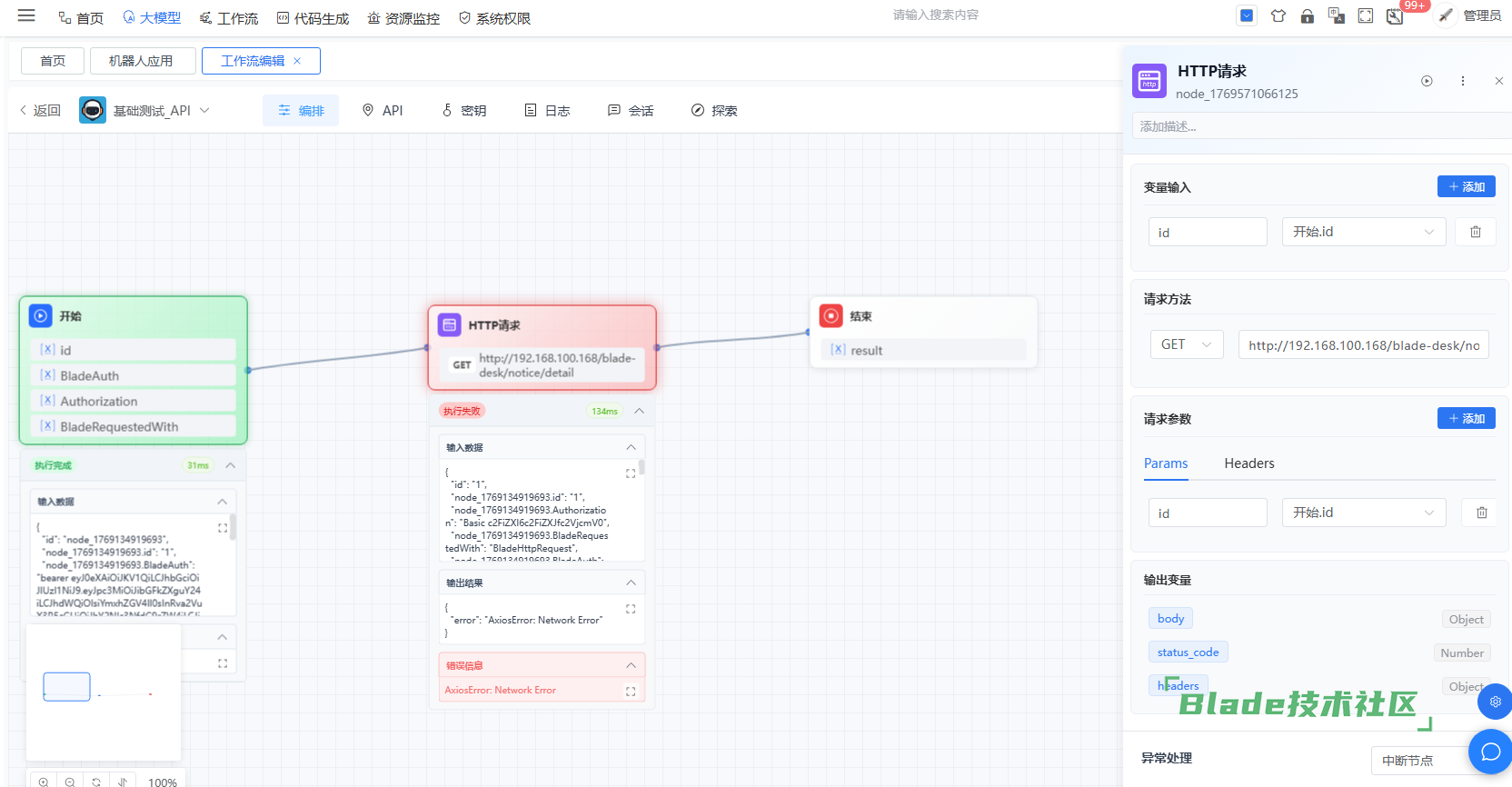Open the 日志 tab
Viewport: 1512px width, 787px height.
tap(548, 111)
